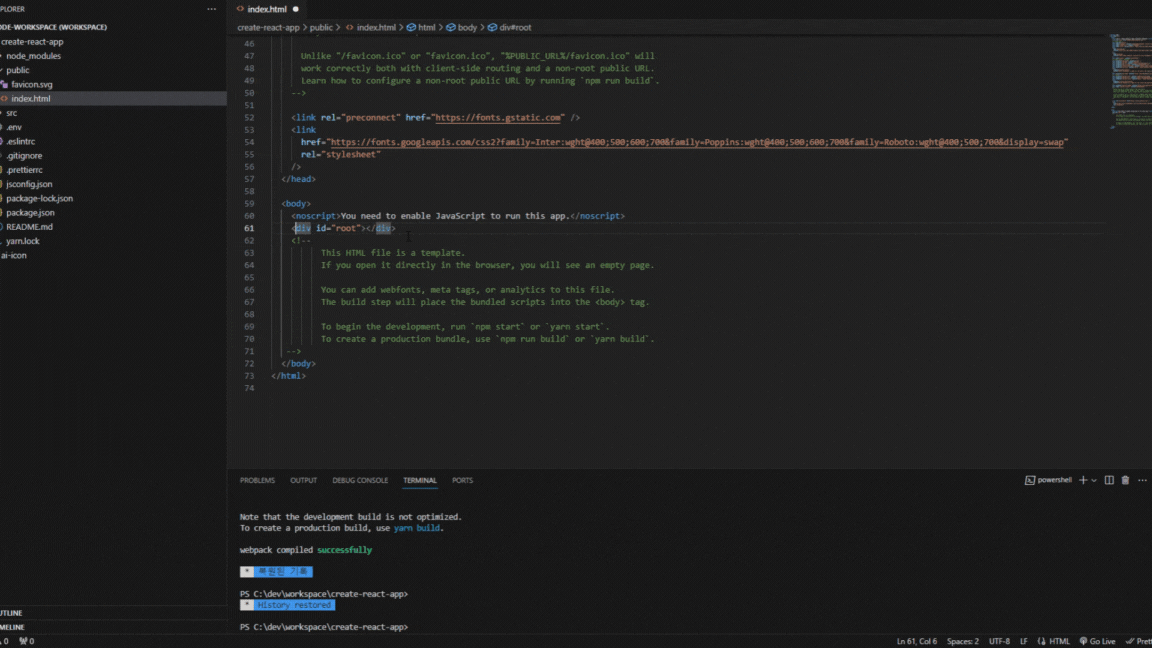Expand the ai-icon folder
This screenshot has width=1152, height=648.
14,256
